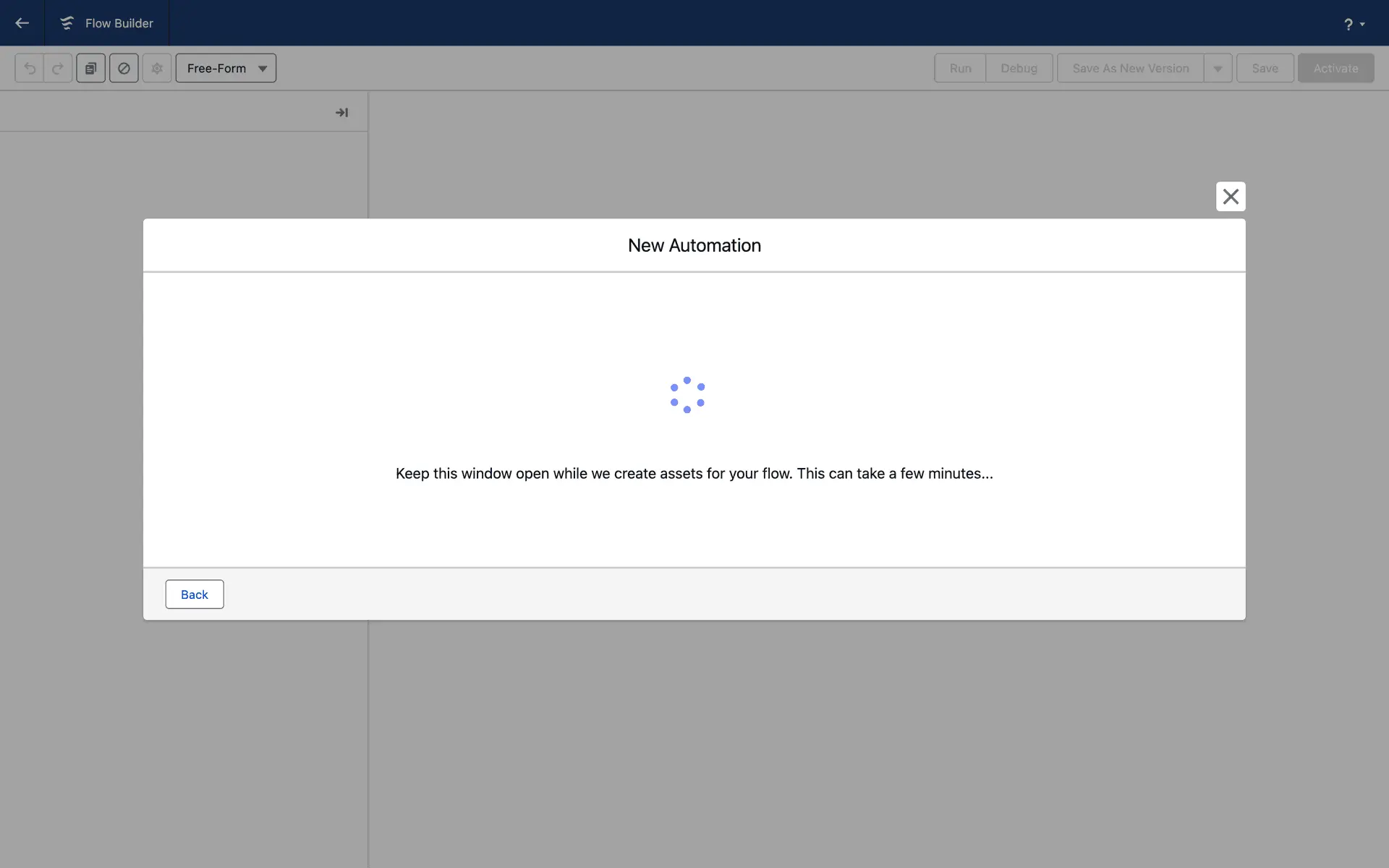This screenshot has height=868, width=1389.
Task: Click the Flow Builder logo icon
Action: tap(67, 23)
